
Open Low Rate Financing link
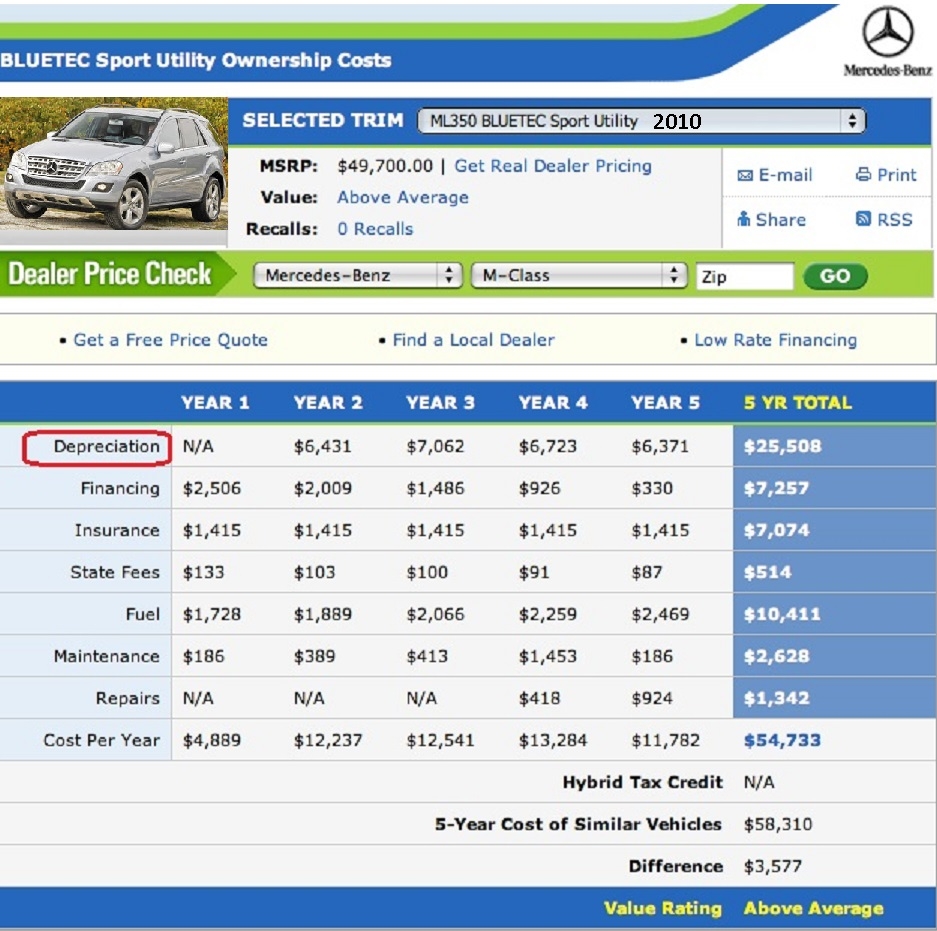776,340
